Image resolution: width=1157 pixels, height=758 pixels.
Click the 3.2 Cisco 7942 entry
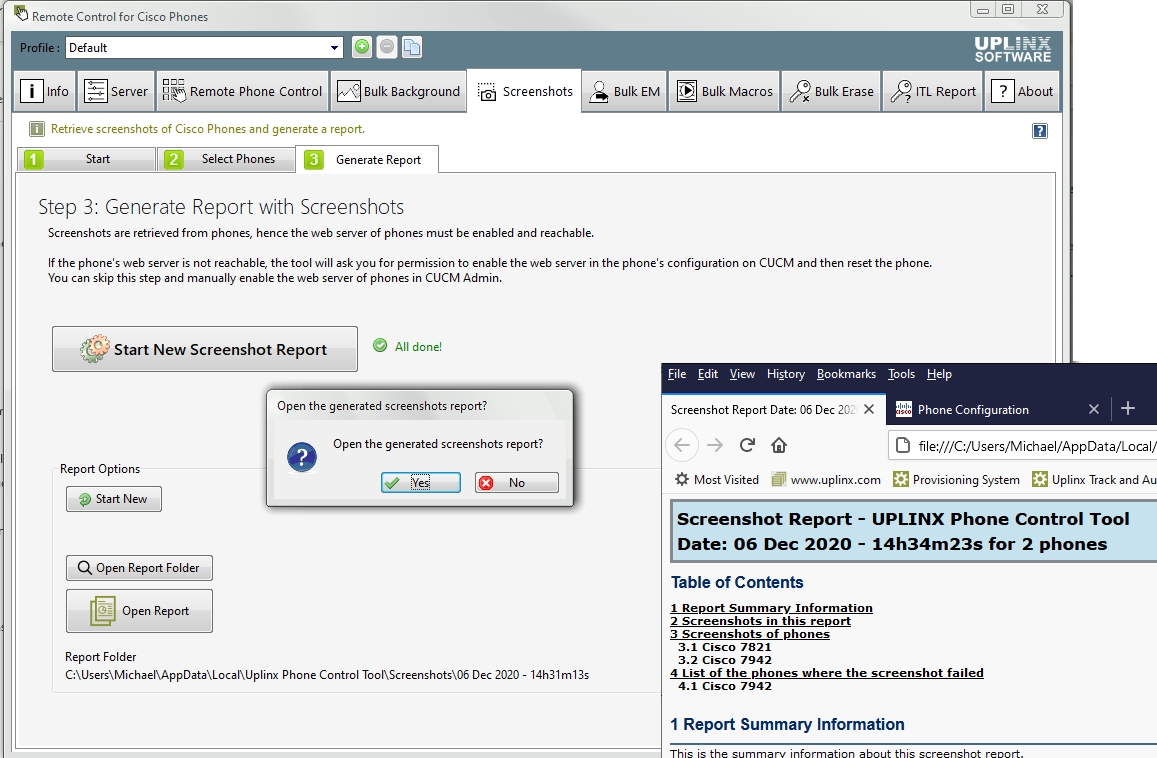(x=725, y=661)
